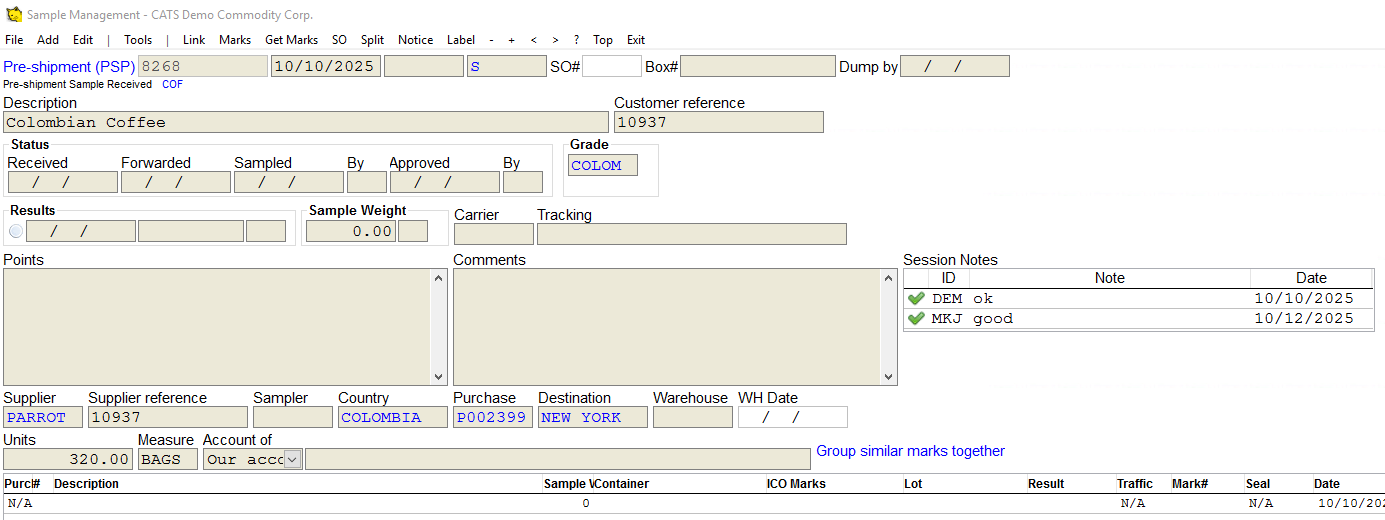1385x520 pixels.
Task: Click Group similar marks together link
Action: (911, 451)
